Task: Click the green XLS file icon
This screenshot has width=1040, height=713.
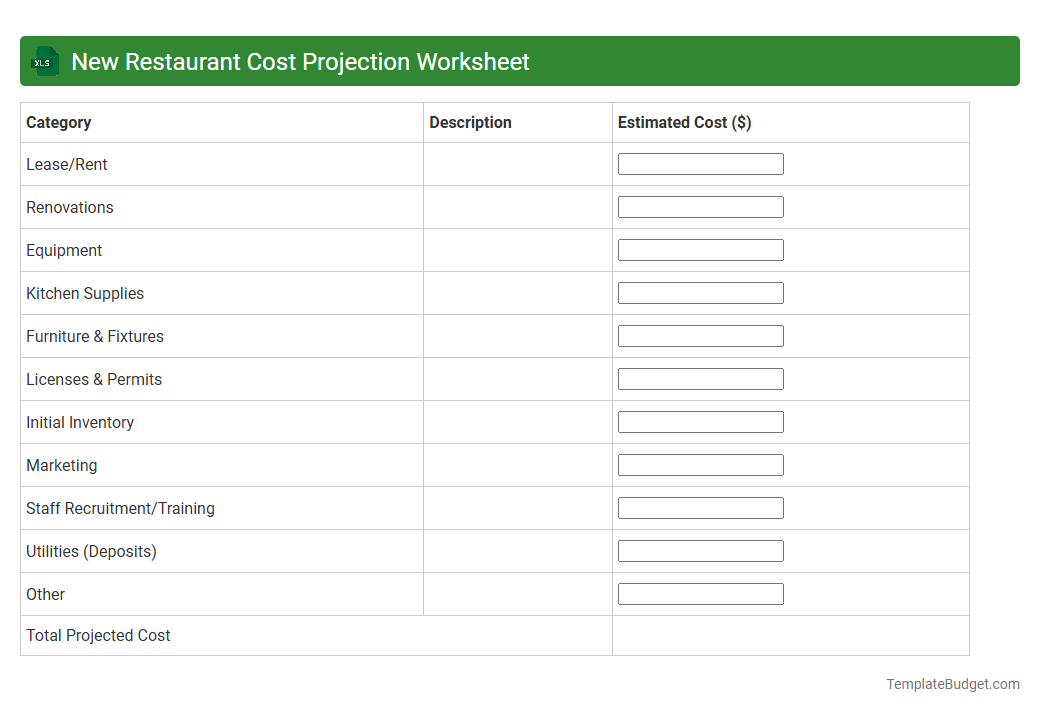Action: point(44,61)
